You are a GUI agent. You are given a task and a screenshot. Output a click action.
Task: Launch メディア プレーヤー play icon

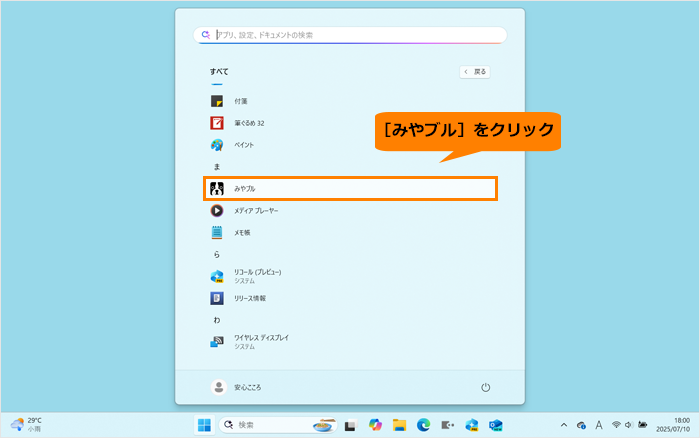point(217,210)
